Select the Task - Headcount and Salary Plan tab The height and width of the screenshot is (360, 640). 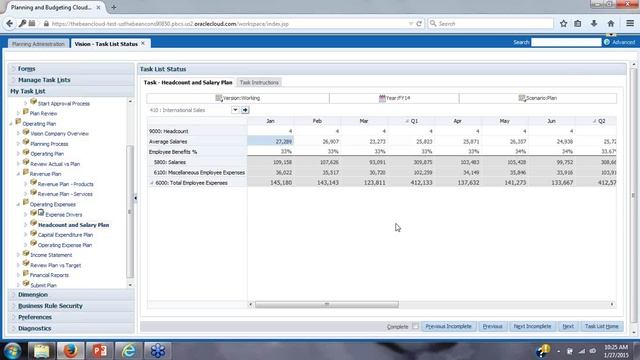[188, 82]
